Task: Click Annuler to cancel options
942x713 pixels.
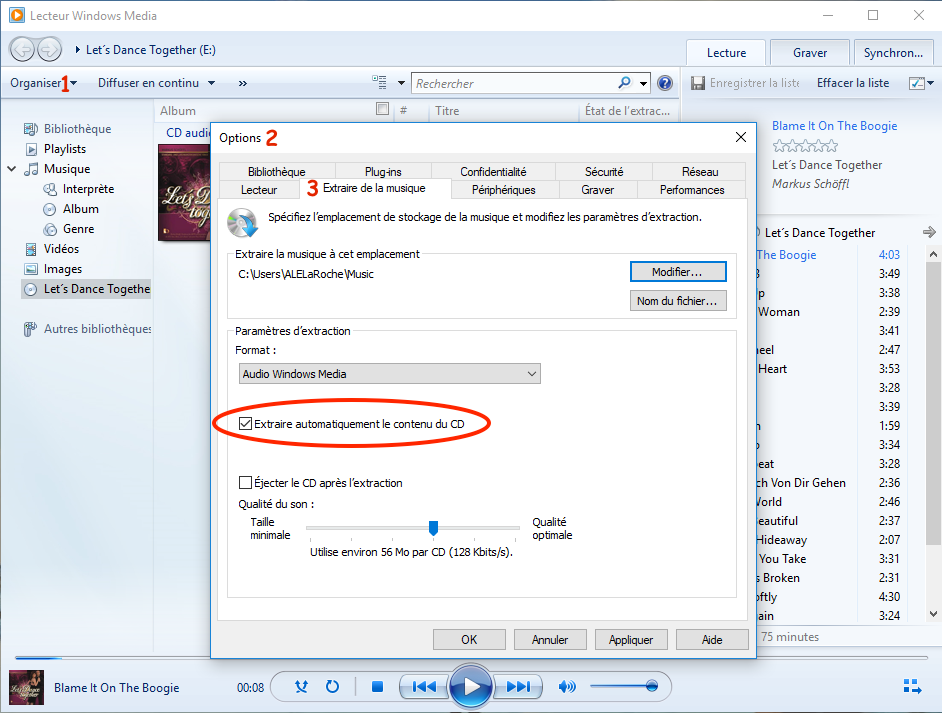Action: coord(550,639)
